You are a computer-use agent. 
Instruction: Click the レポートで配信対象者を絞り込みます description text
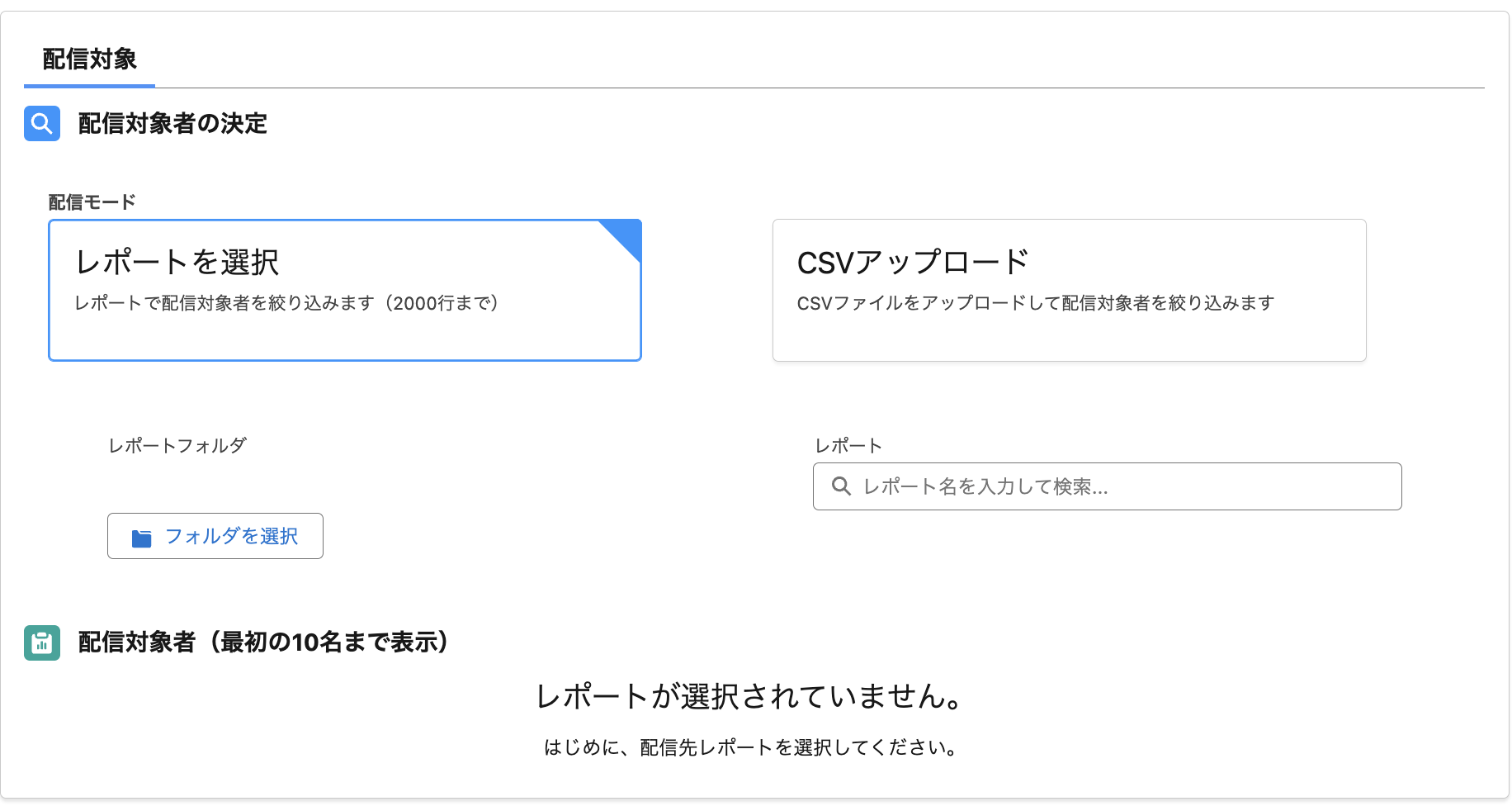pos(286,303)
